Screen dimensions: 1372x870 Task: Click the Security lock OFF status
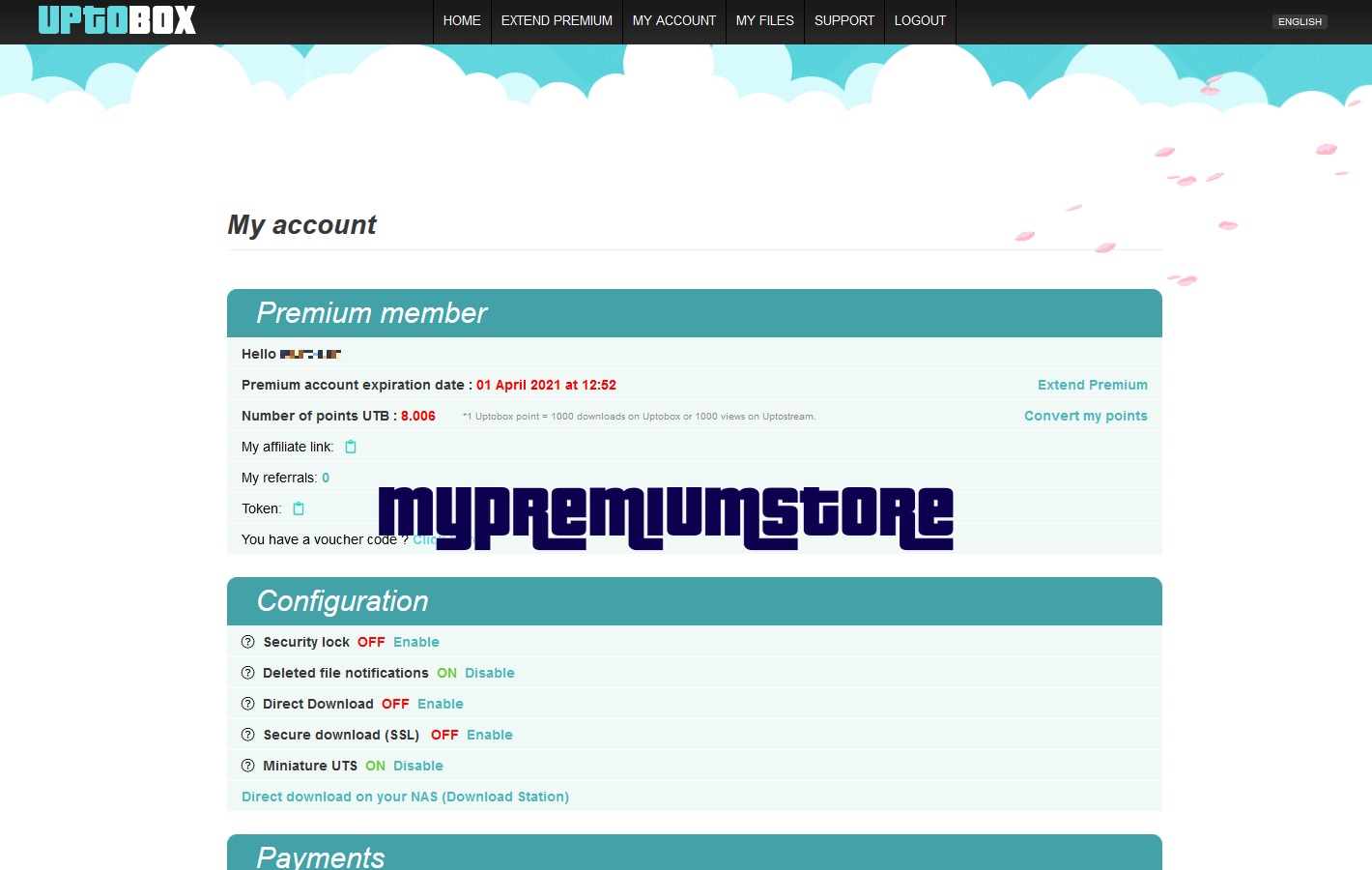[371, 642]
